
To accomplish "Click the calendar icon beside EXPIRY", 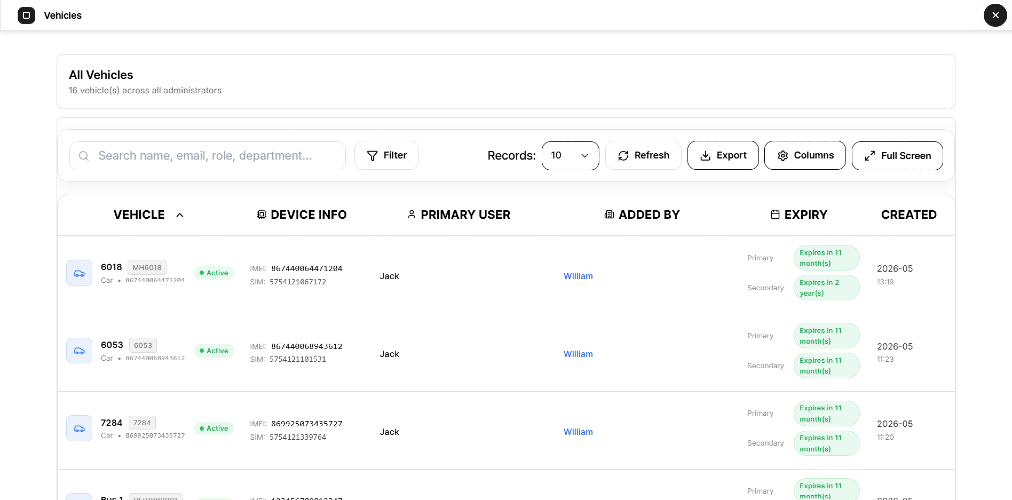I will coord(775,215).
